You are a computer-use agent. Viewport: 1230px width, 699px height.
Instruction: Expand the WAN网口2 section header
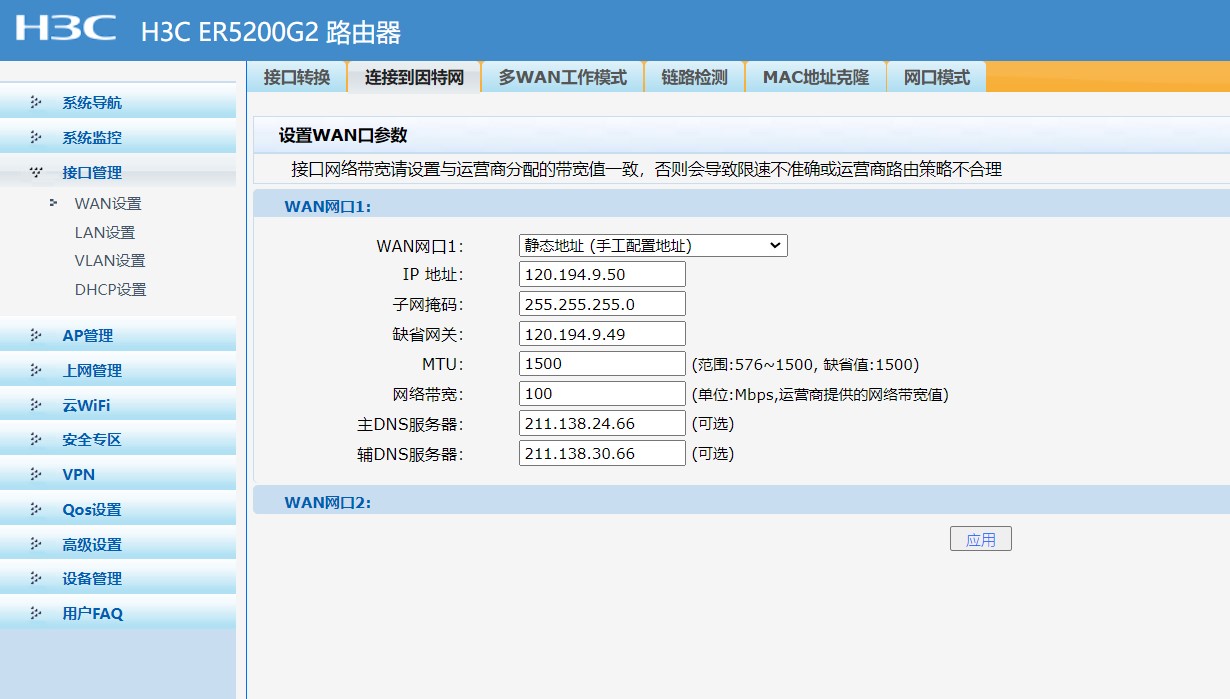(741, 502)
